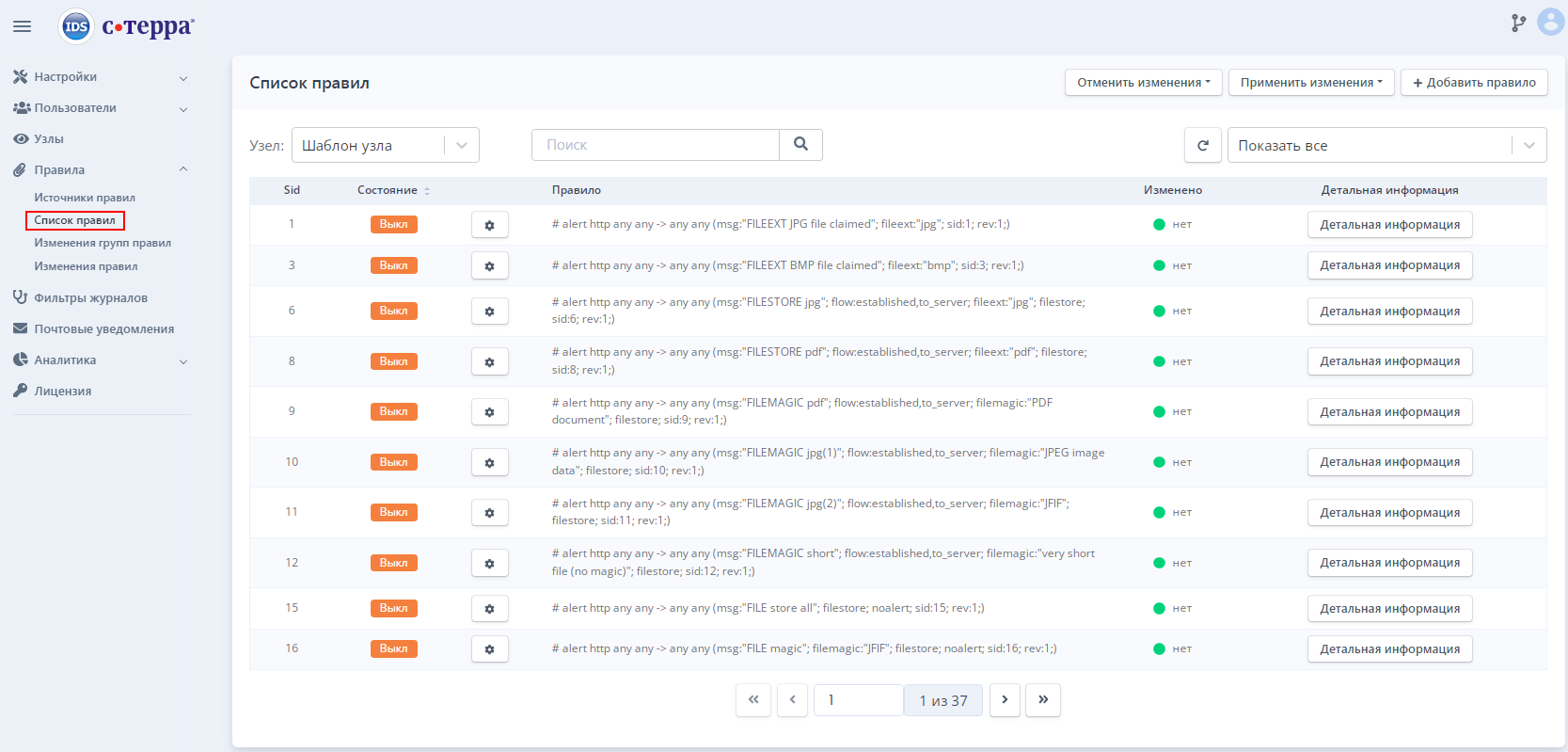Open Детальная информация for rule Sid 8
The width and height of the screenshot is (1568, 752).
(x=1390, y=361)
